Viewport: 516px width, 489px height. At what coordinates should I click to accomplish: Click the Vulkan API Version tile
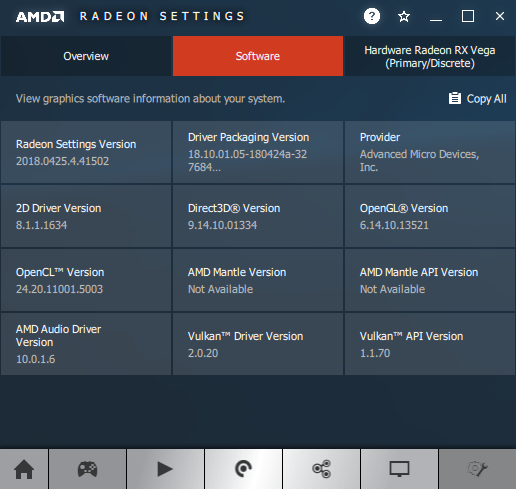coord(430,344)
